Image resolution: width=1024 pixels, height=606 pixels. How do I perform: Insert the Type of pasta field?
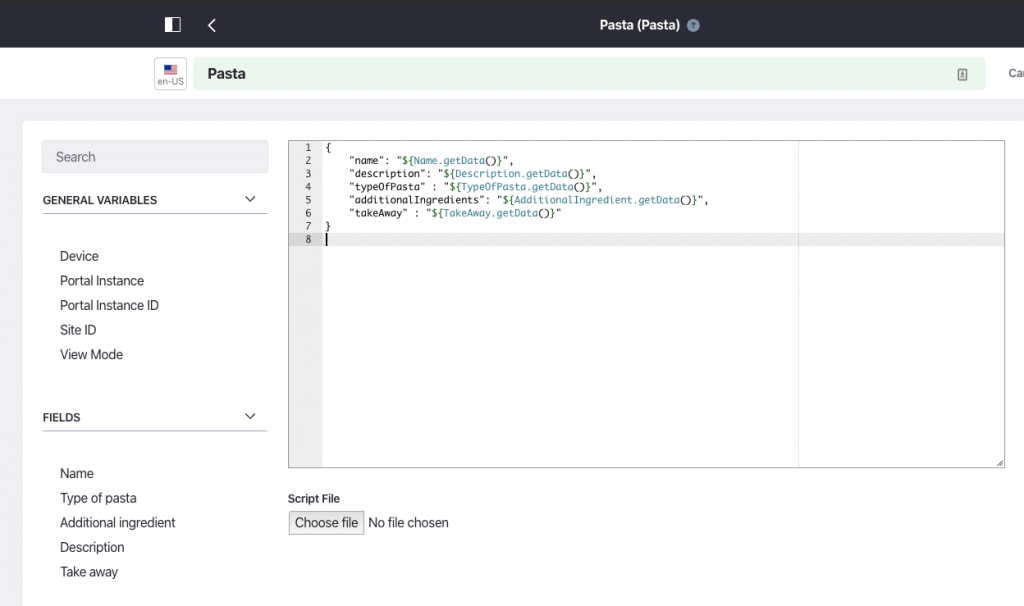click(98, 498)
